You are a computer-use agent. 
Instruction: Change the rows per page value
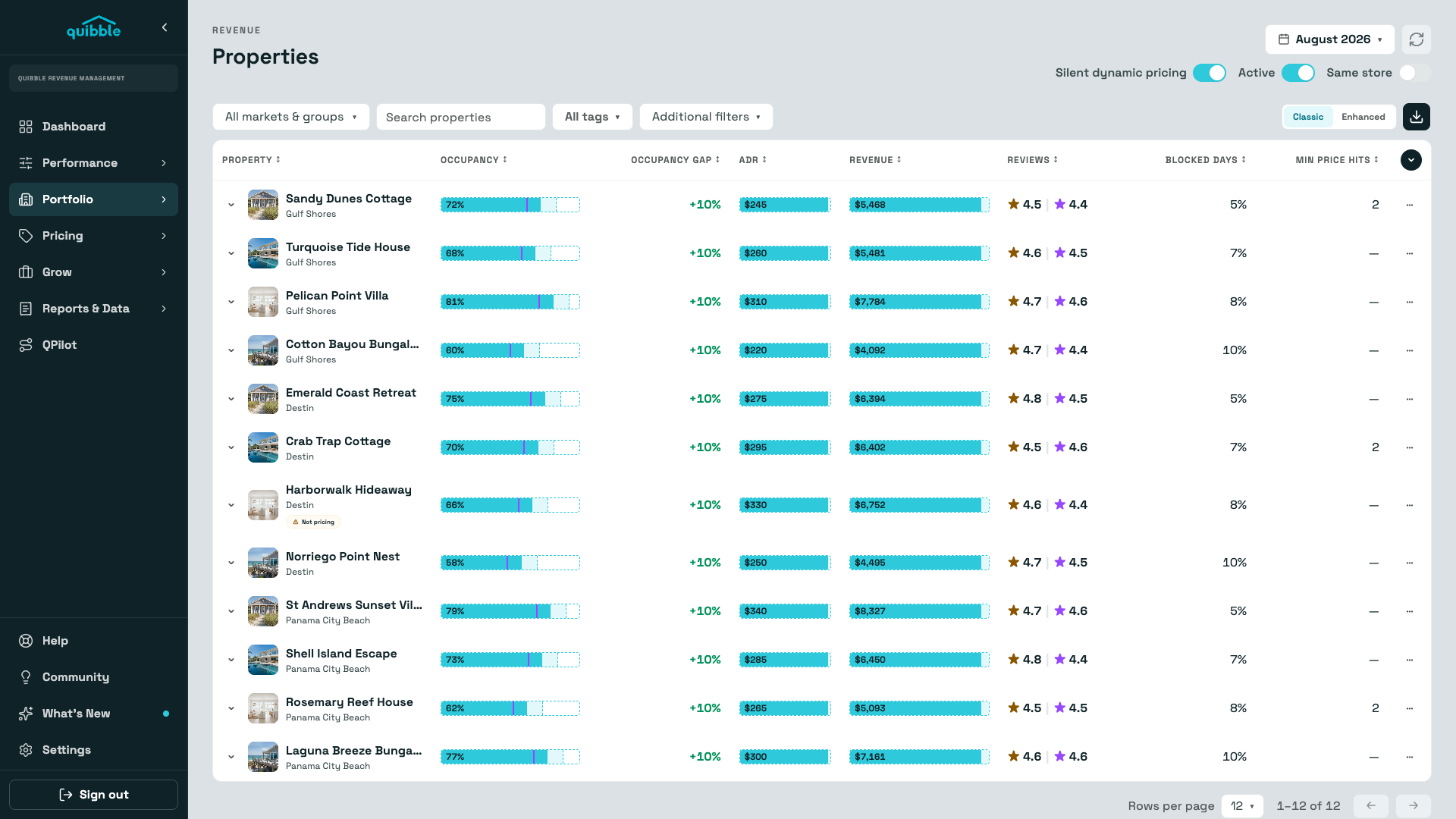1242,806
